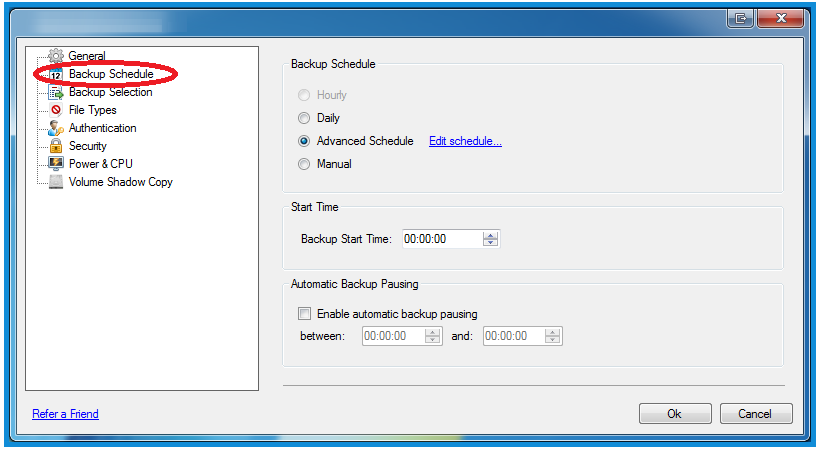Click the Refer a Friend link
Image resolution: width=819 pixels, height=450 pixels.
(65, 414)
